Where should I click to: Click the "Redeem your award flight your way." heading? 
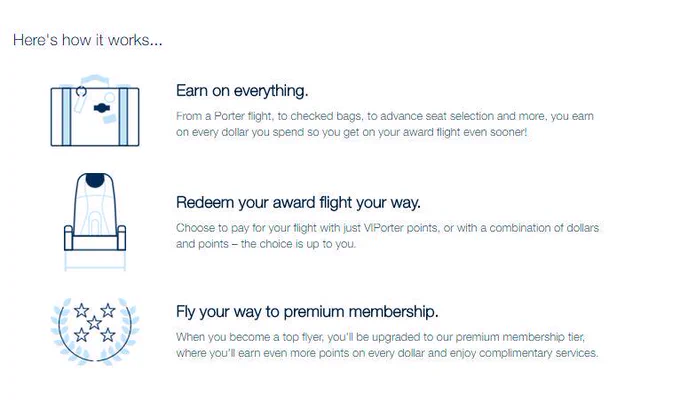click(x=298, y=203)
